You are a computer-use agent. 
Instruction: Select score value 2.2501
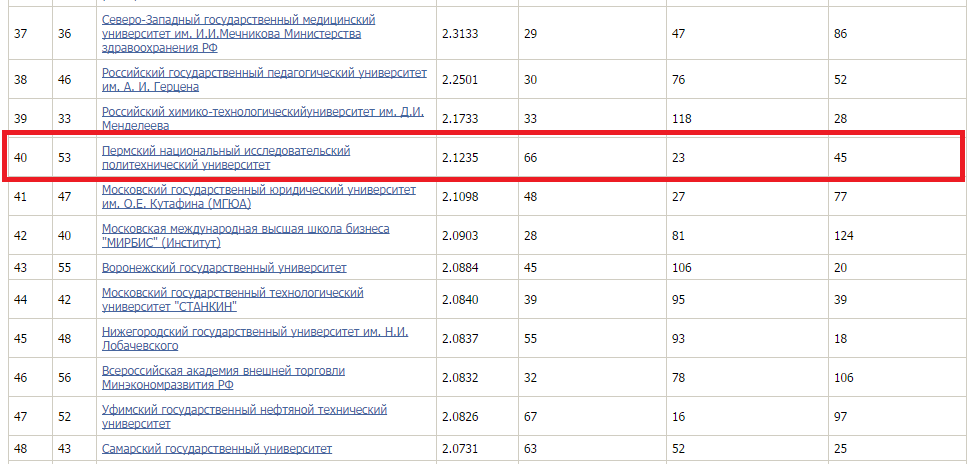click(460, 80)
